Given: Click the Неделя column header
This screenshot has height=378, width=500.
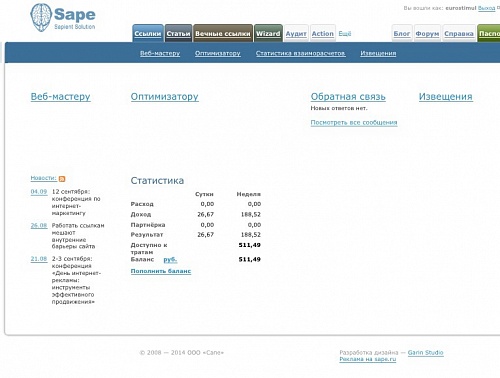Looking at the screenshot, I should pos(249,194).
